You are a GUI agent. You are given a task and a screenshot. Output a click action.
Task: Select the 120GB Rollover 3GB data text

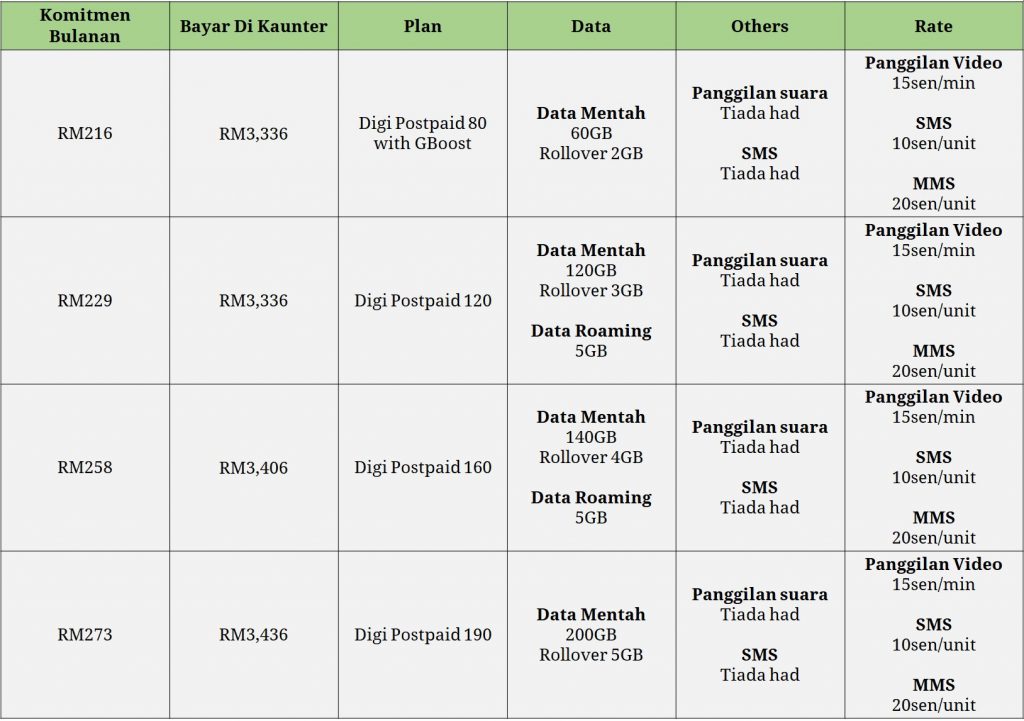591,280
